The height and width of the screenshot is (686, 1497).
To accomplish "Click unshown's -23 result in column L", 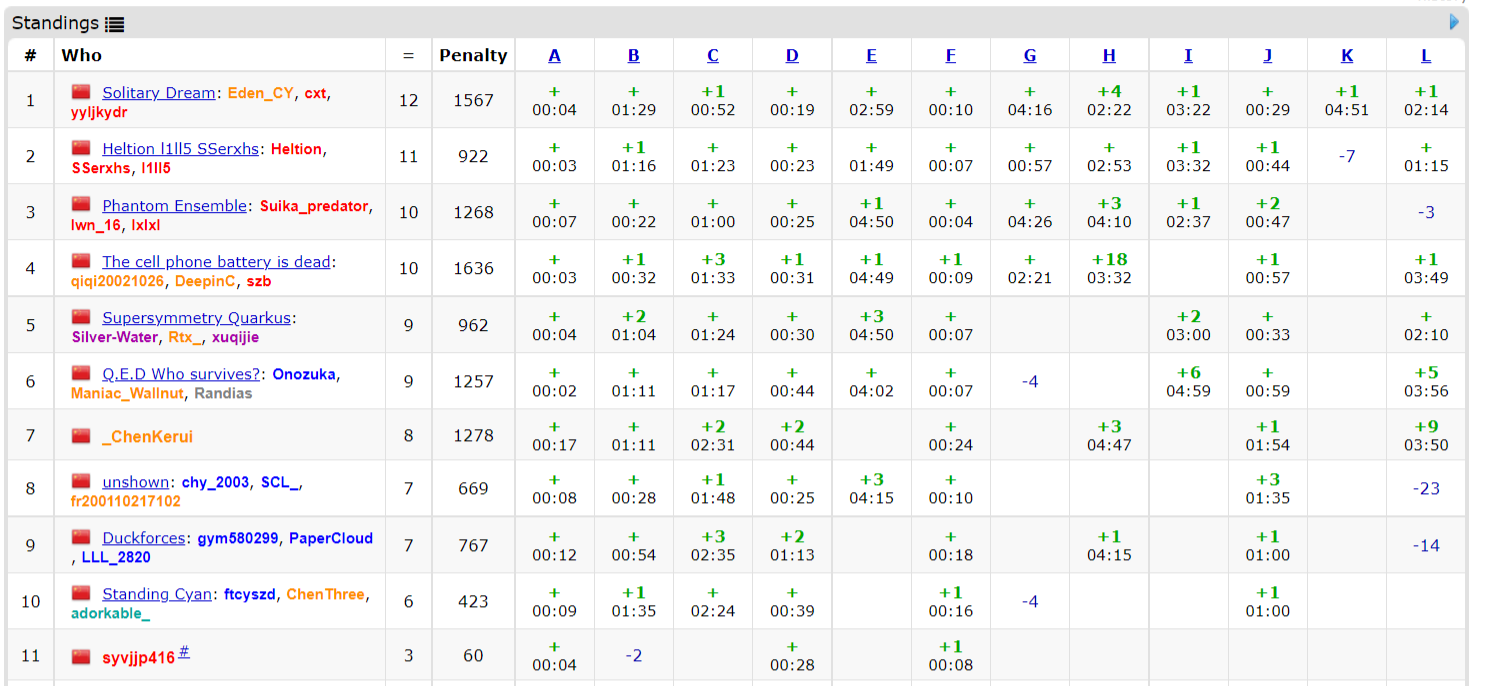I will (1425, 489).
